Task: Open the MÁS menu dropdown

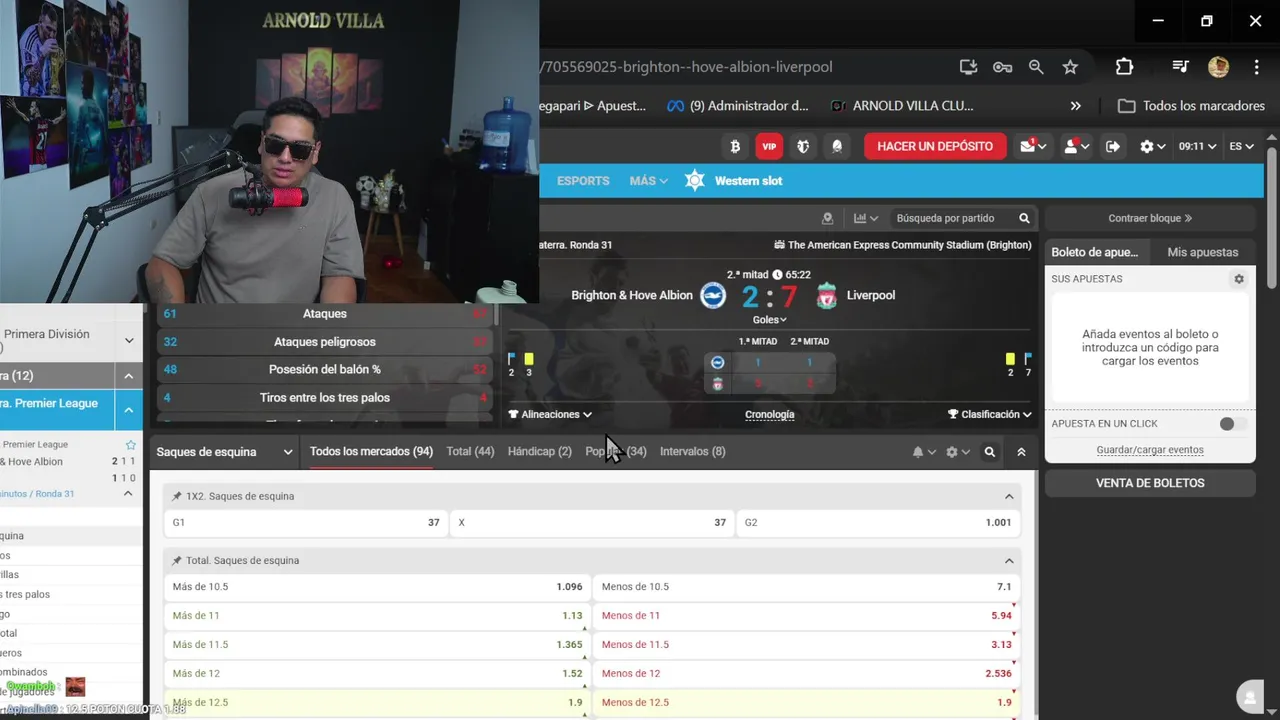Action: coord(648,181)
